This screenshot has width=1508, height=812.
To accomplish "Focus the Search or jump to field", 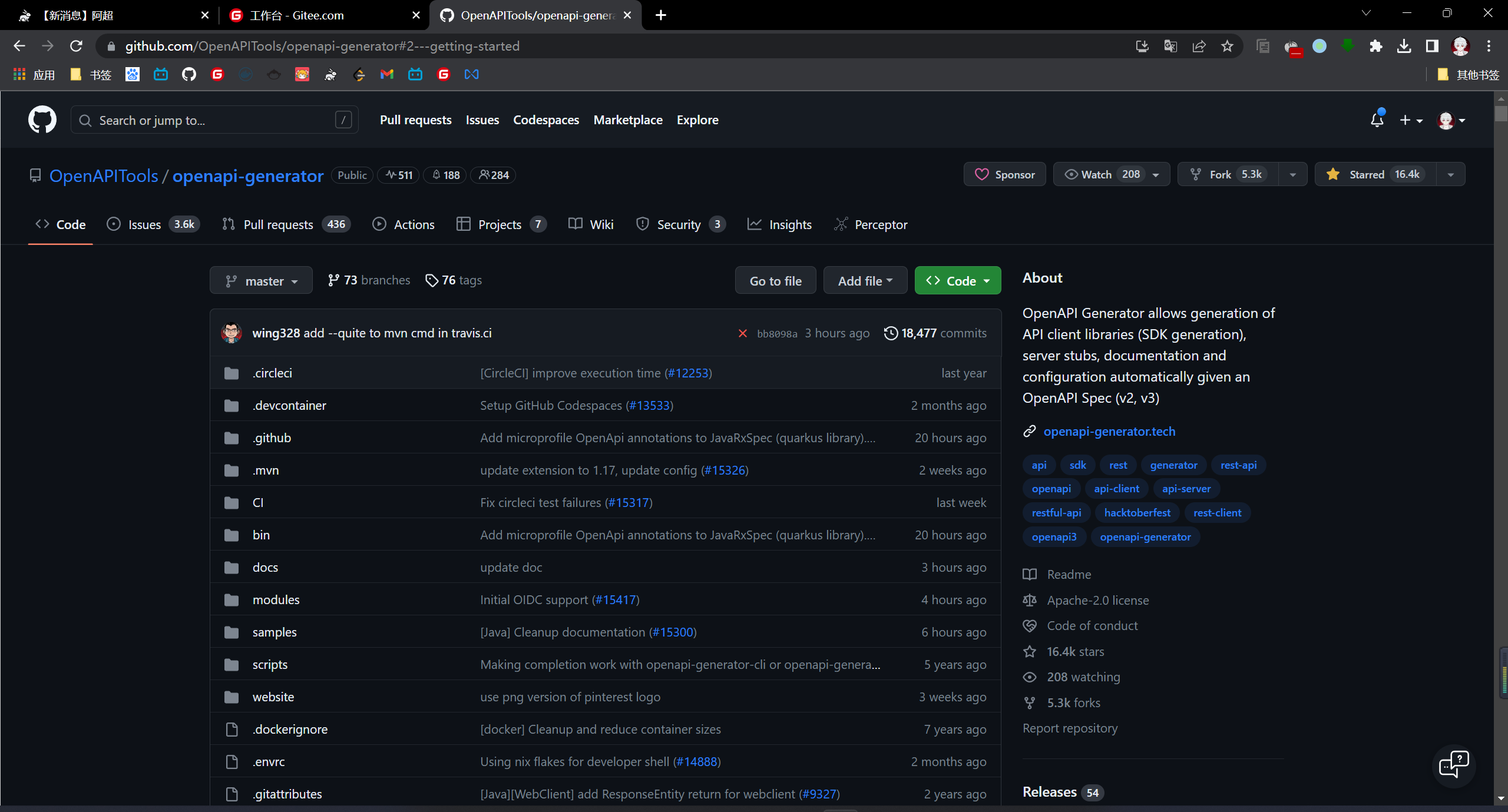I will 214,120.
